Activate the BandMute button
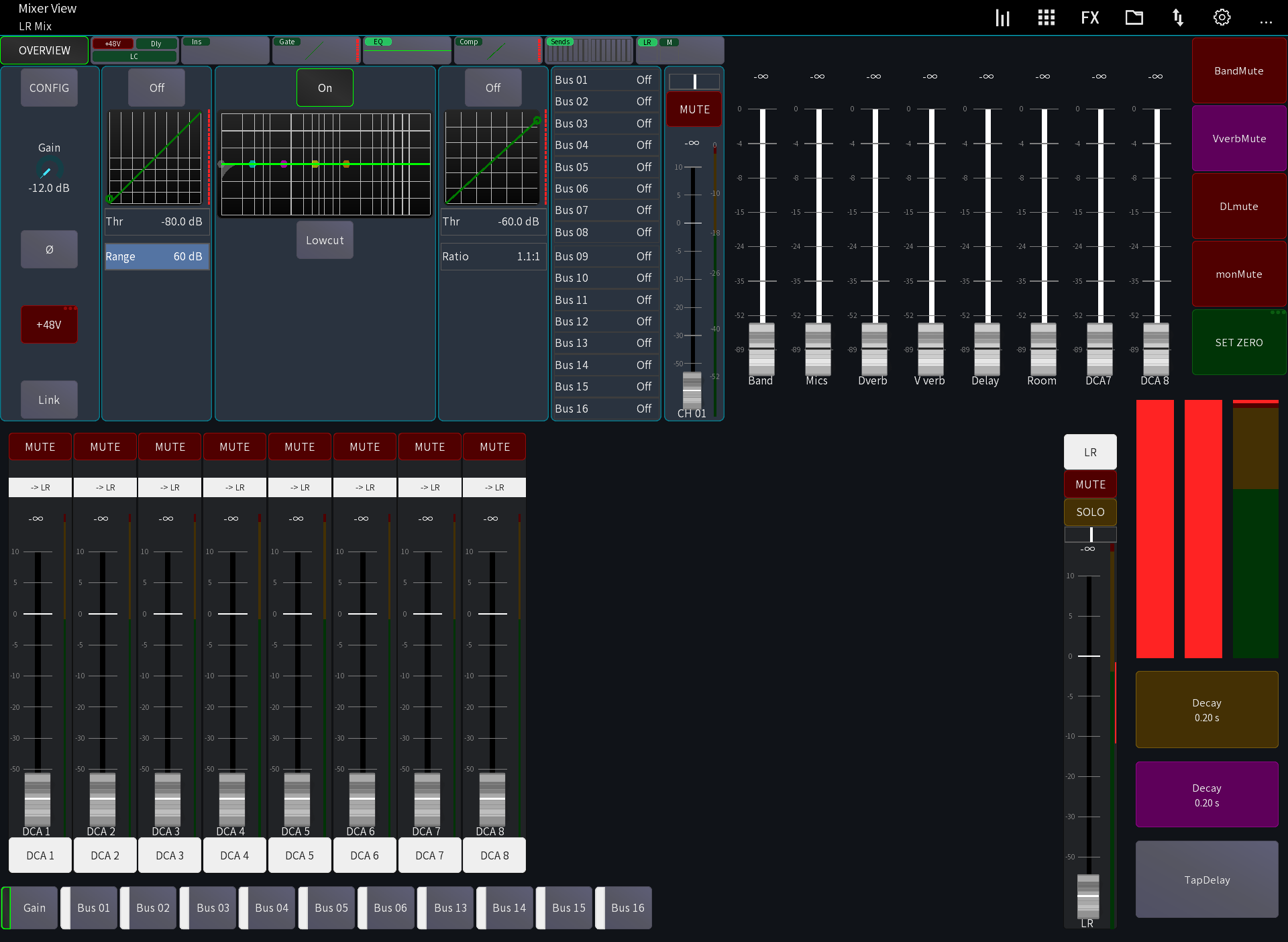 [1239, 70]
